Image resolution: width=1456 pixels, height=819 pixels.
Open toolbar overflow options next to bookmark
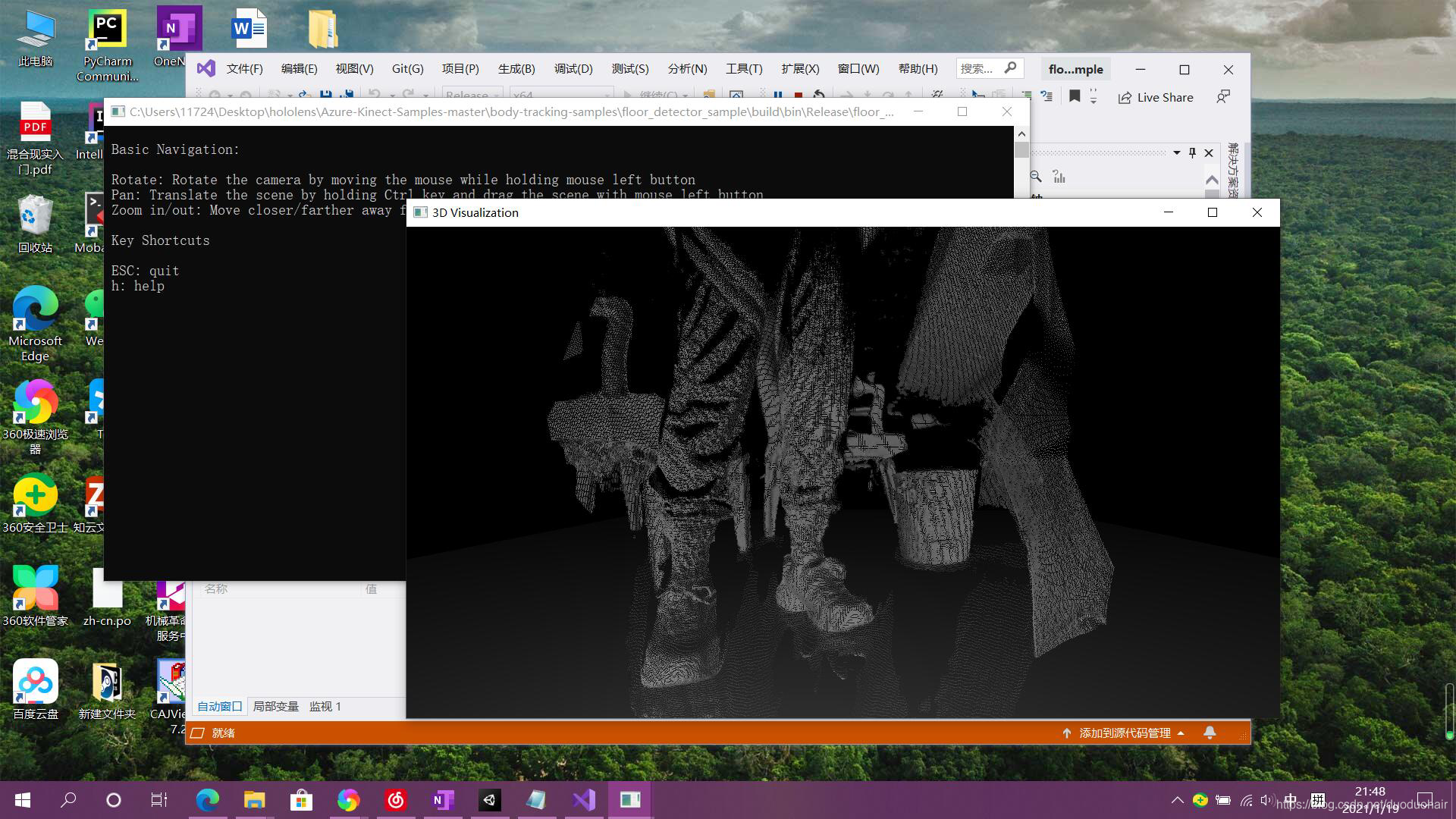coord(1093,97)
